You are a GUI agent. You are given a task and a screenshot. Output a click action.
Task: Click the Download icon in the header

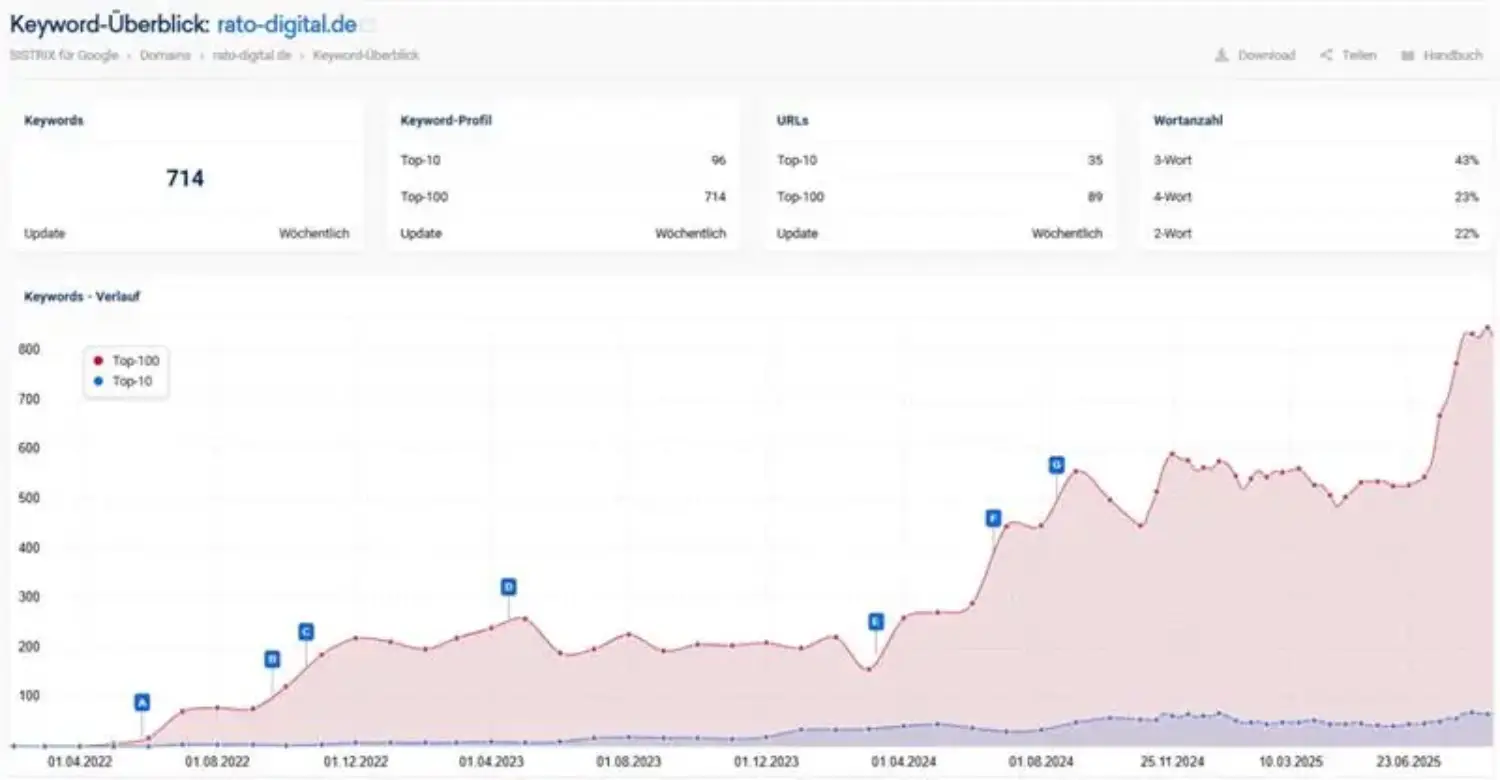click(x=1221, y=55)
